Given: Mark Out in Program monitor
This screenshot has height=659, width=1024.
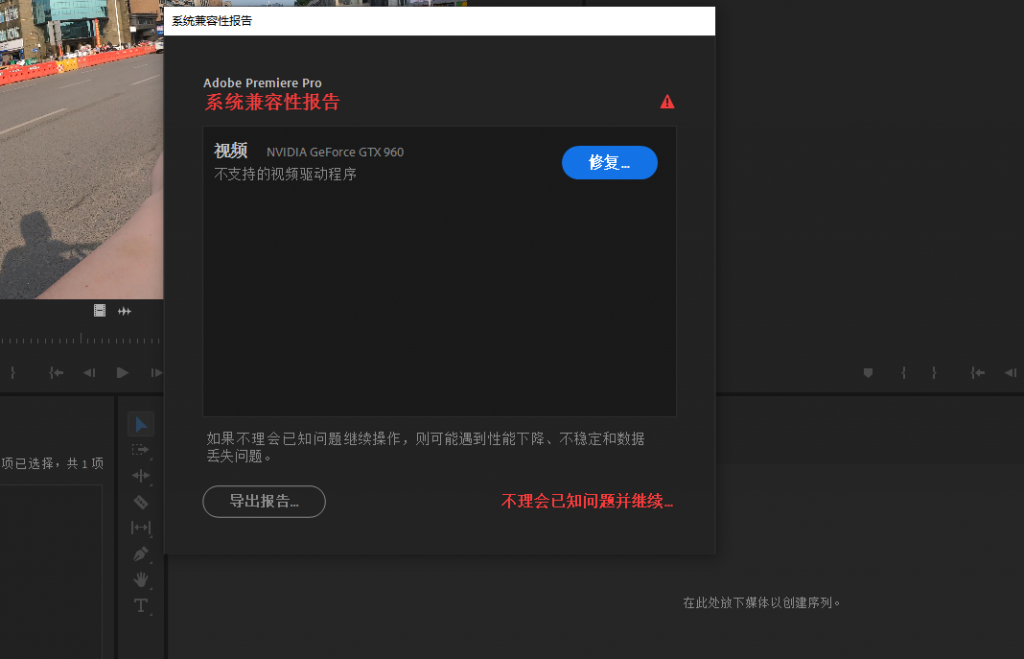Looking at the screenshot, I should (934, 372).
